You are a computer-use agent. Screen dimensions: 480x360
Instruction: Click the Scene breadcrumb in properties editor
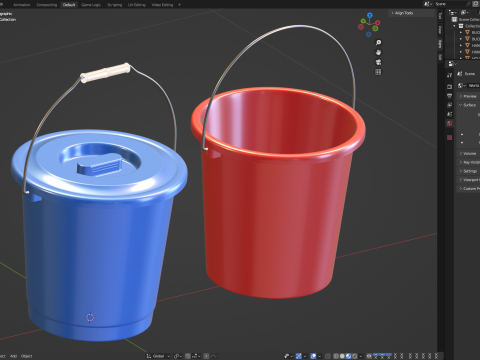pos(466,74)
